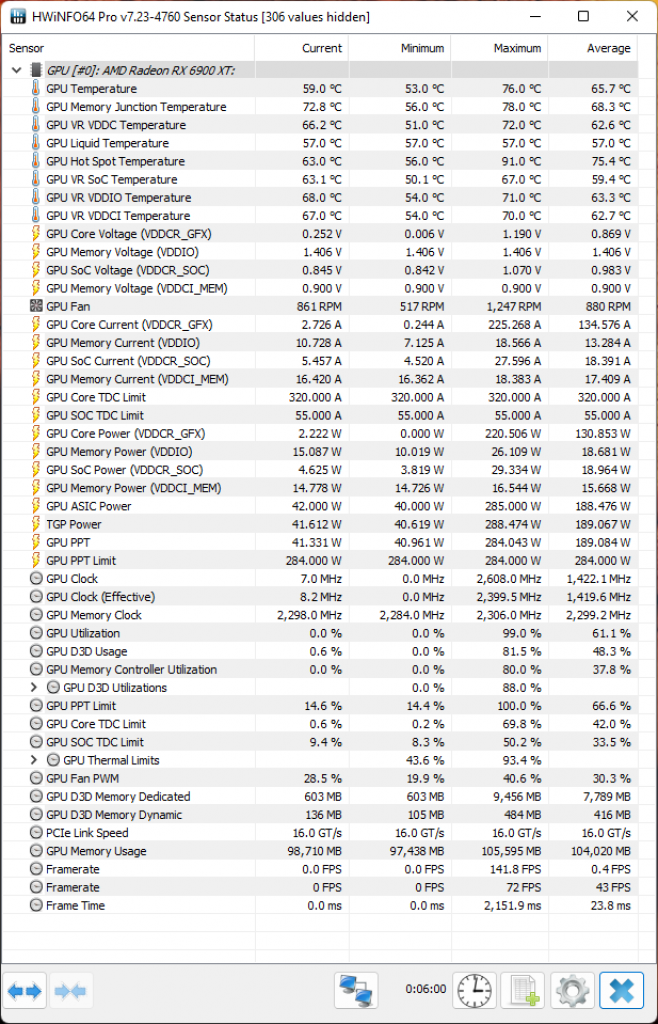
Task: Click the 1,247 RPM maximum fan value
Action: (516, 306)
